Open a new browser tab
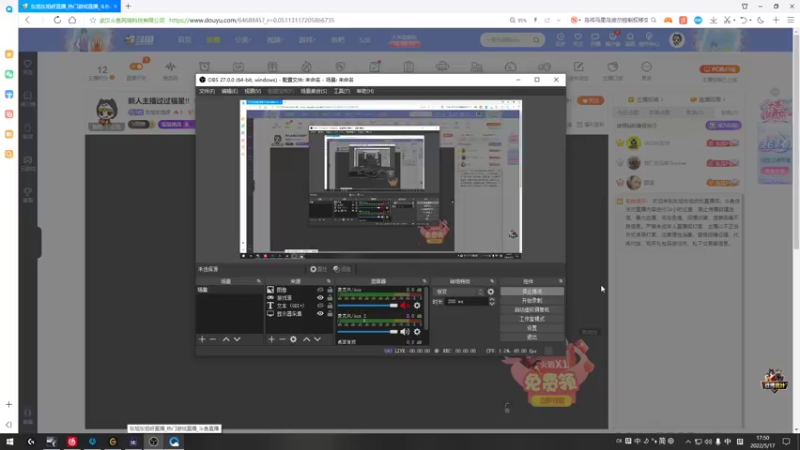800x450 pixels. point(128,6)
